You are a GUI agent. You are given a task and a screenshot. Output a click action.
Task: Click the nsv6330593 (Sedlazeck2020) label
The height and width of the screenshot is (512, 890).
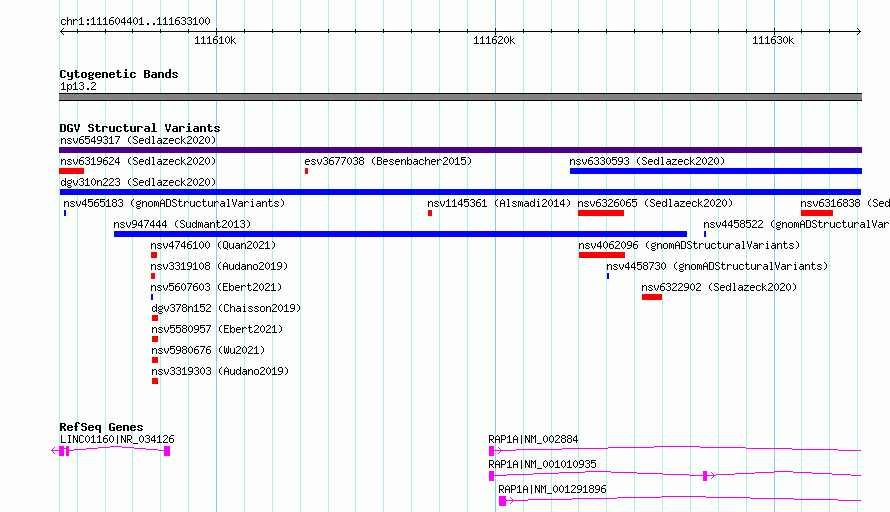click(647, 161)
